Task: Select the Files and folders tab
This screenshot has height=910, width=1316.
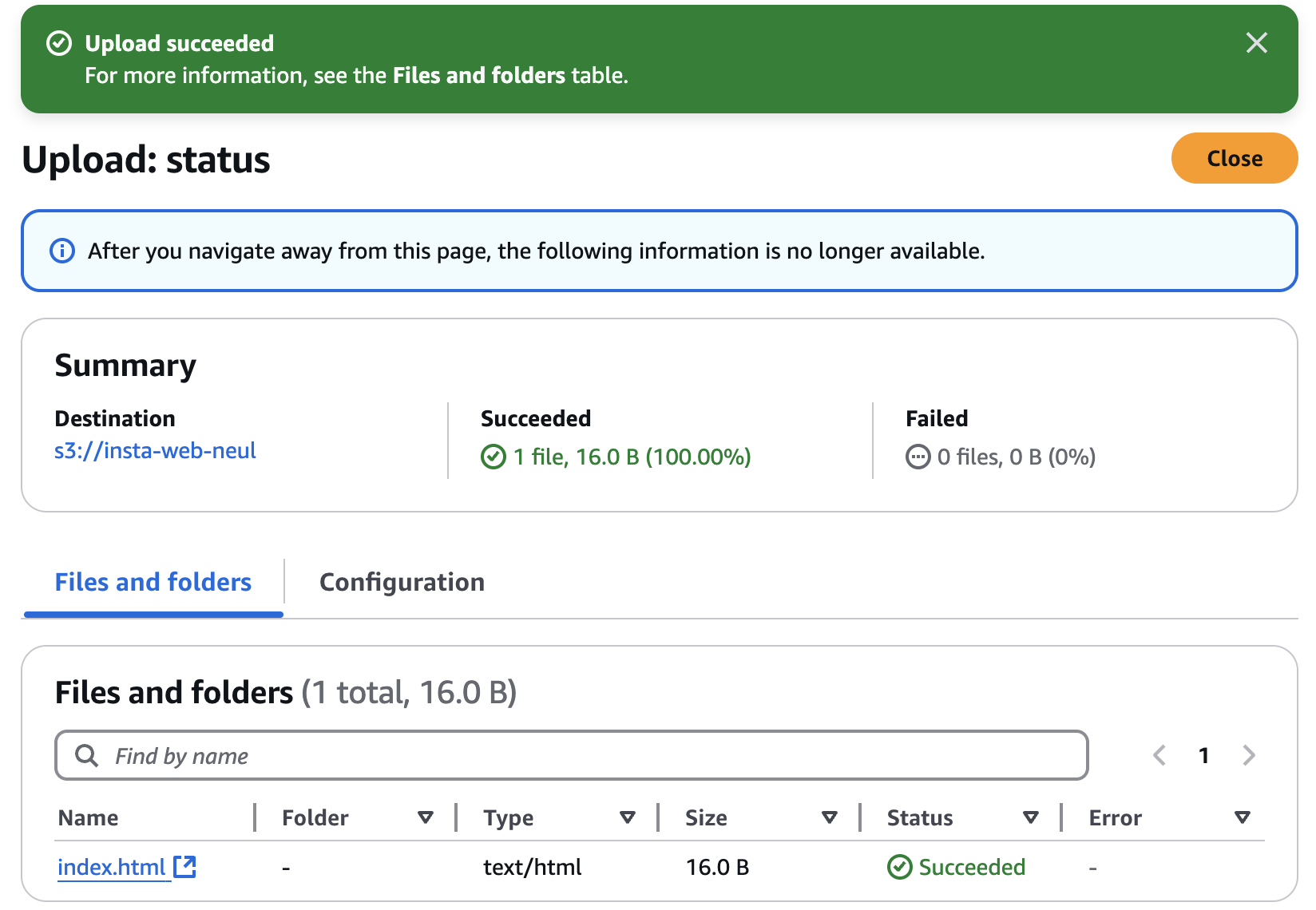Action: 153,582
